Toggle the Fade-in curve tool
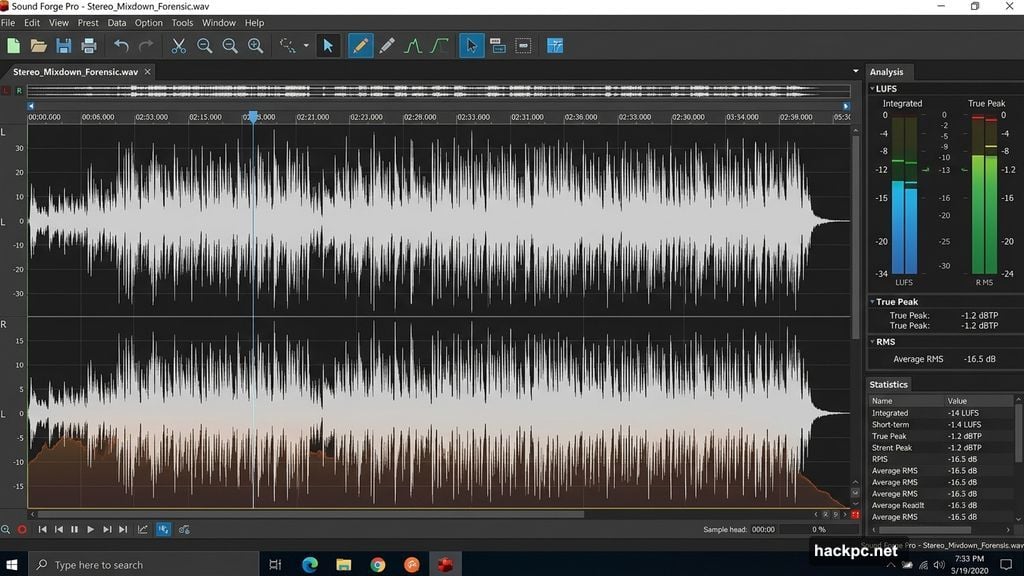 (x=442, y=45)
